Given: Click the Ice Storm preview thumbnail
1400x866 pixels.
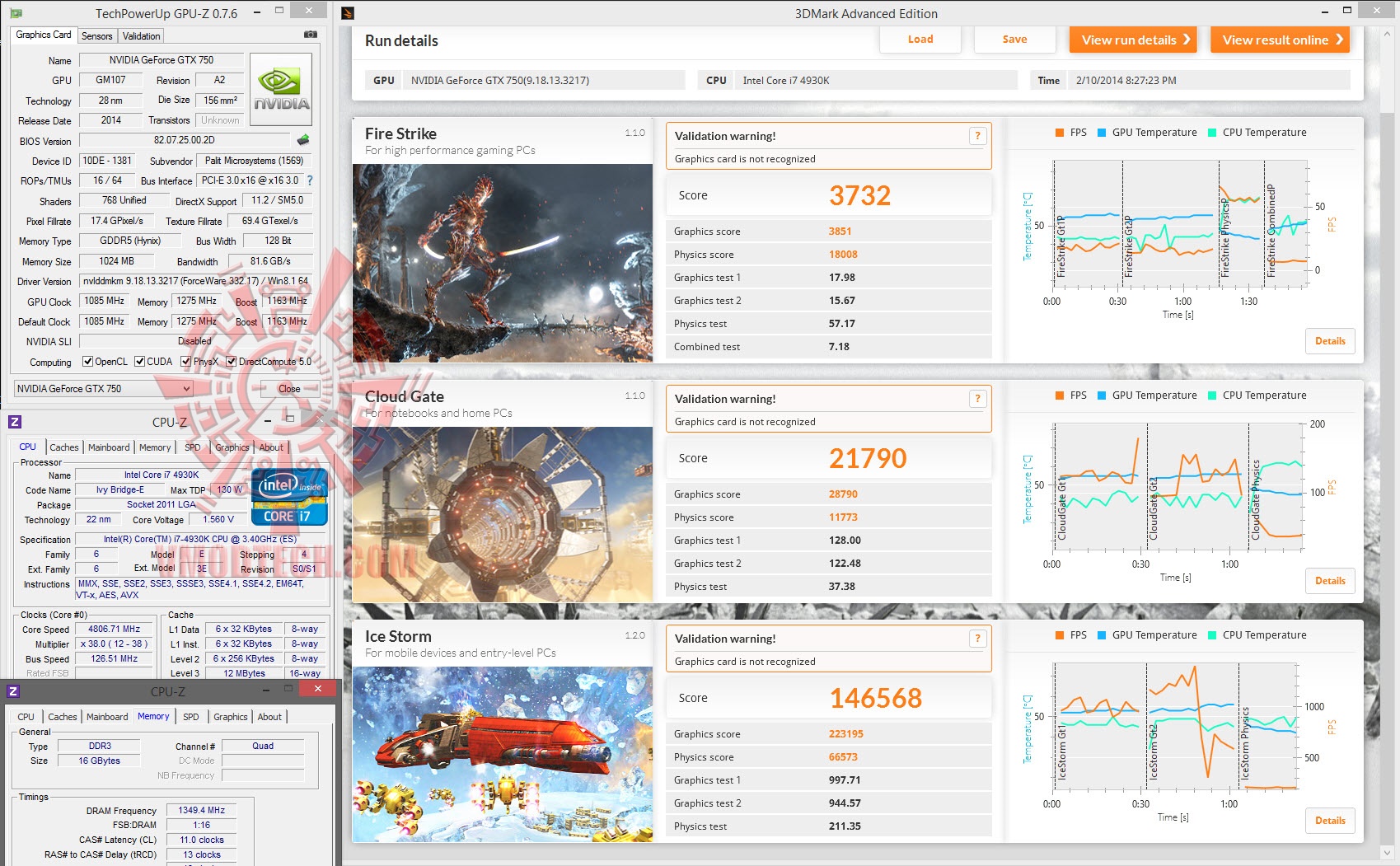Looking at the screenshot, I should coord(503,754).
